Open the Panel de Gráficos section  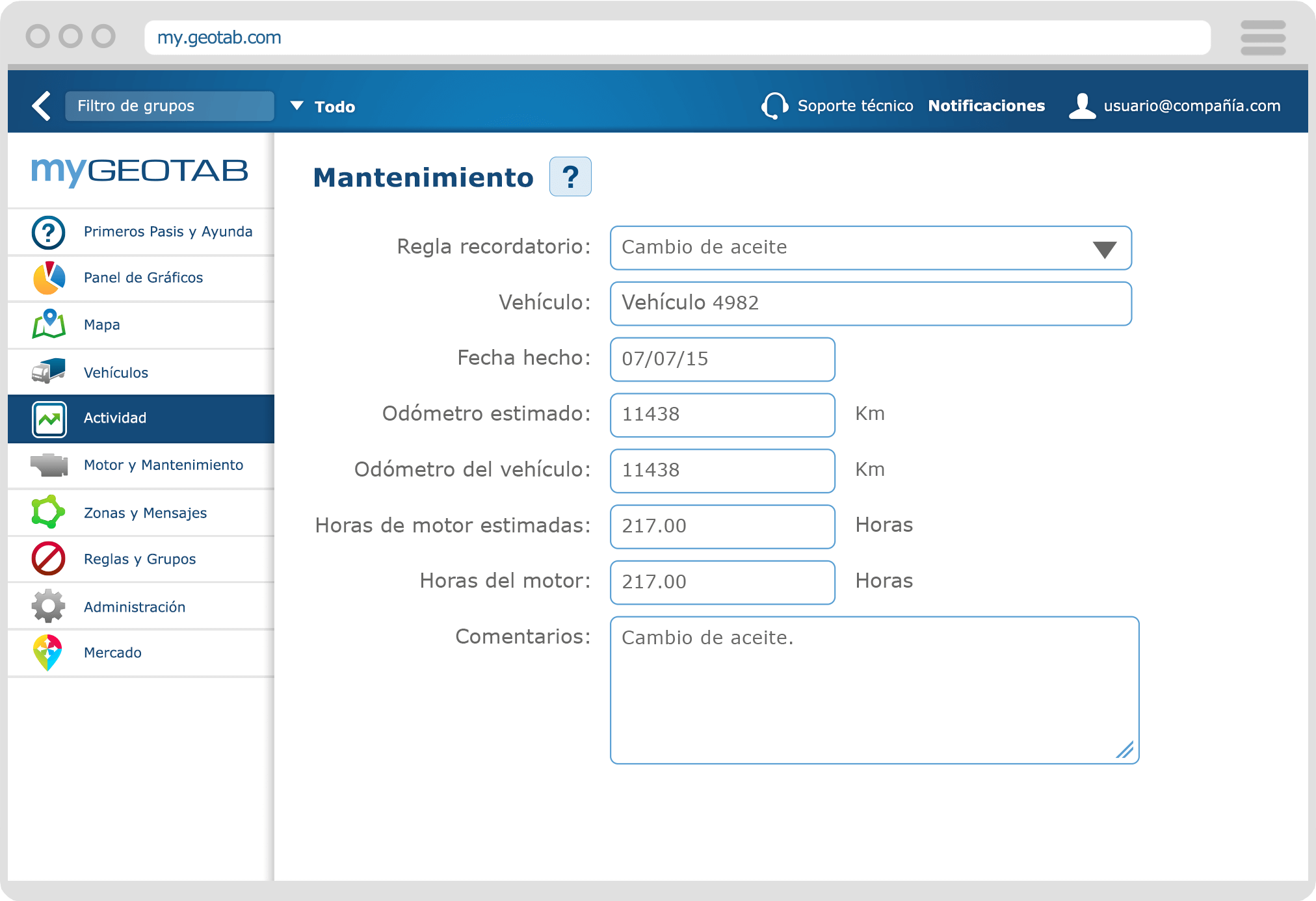[48, 278]
